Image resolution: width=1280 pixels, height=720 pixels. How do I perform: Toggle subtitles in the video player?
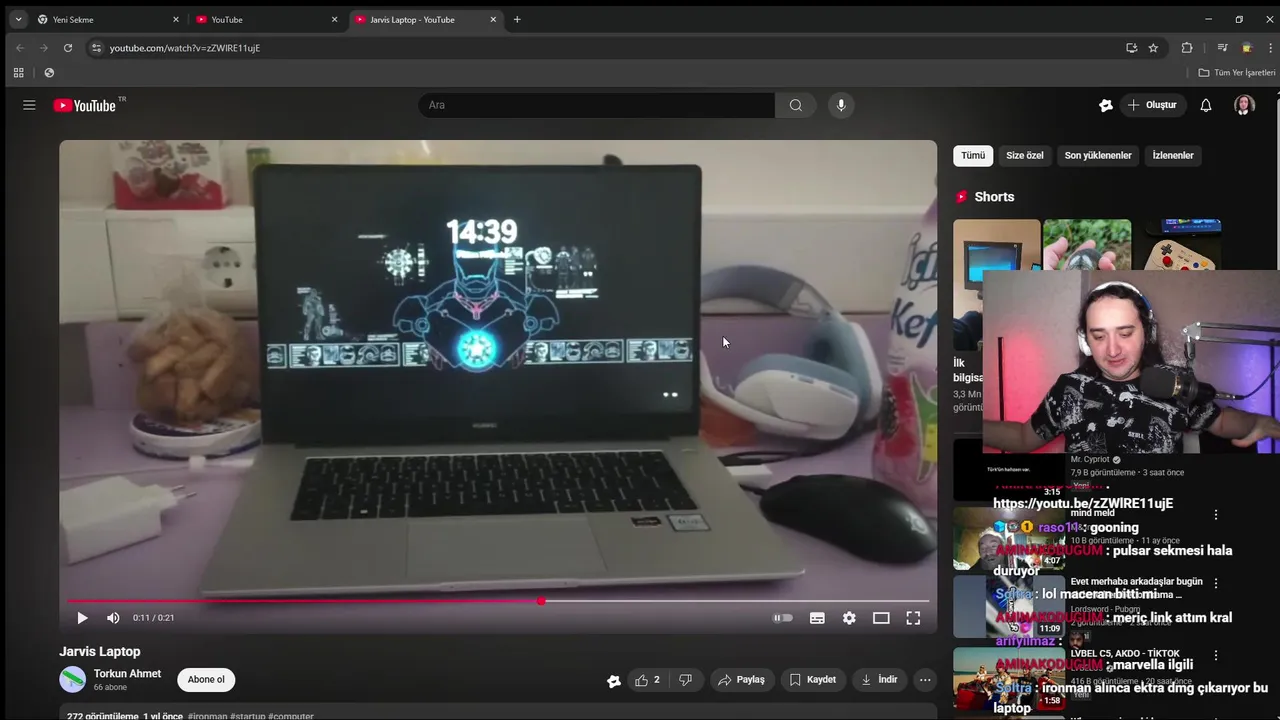[x=817, y=618]
